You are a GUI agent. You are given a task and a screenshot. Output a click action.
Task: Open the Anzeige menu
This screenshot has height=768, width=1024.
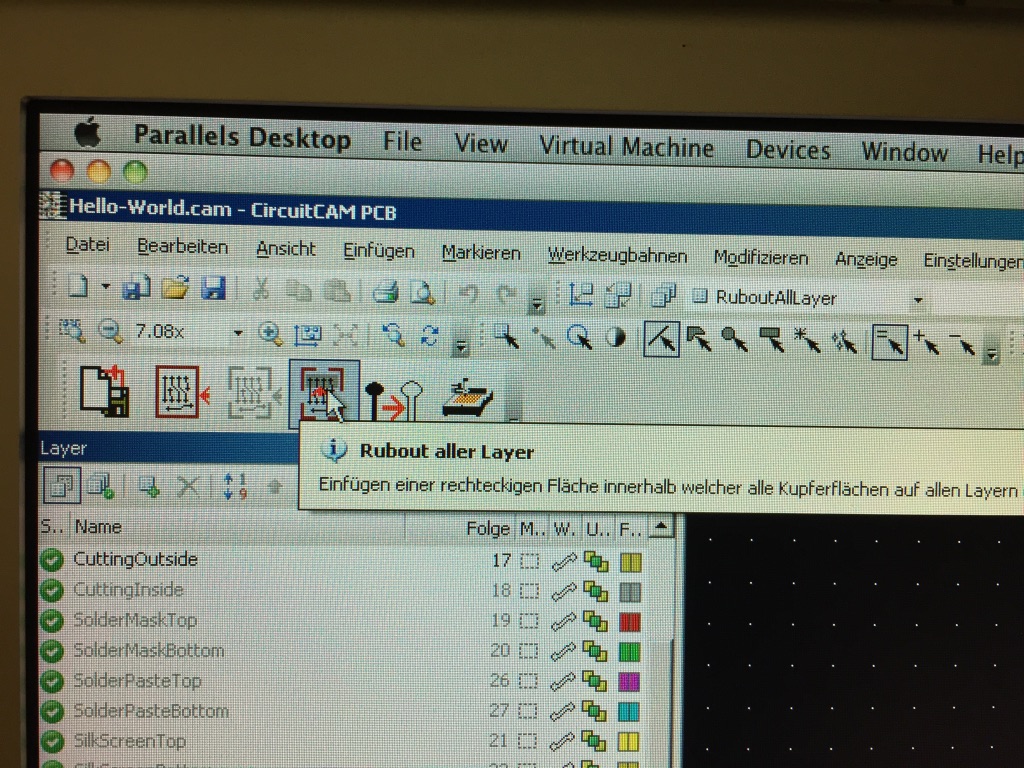click(x=866, y=260)
